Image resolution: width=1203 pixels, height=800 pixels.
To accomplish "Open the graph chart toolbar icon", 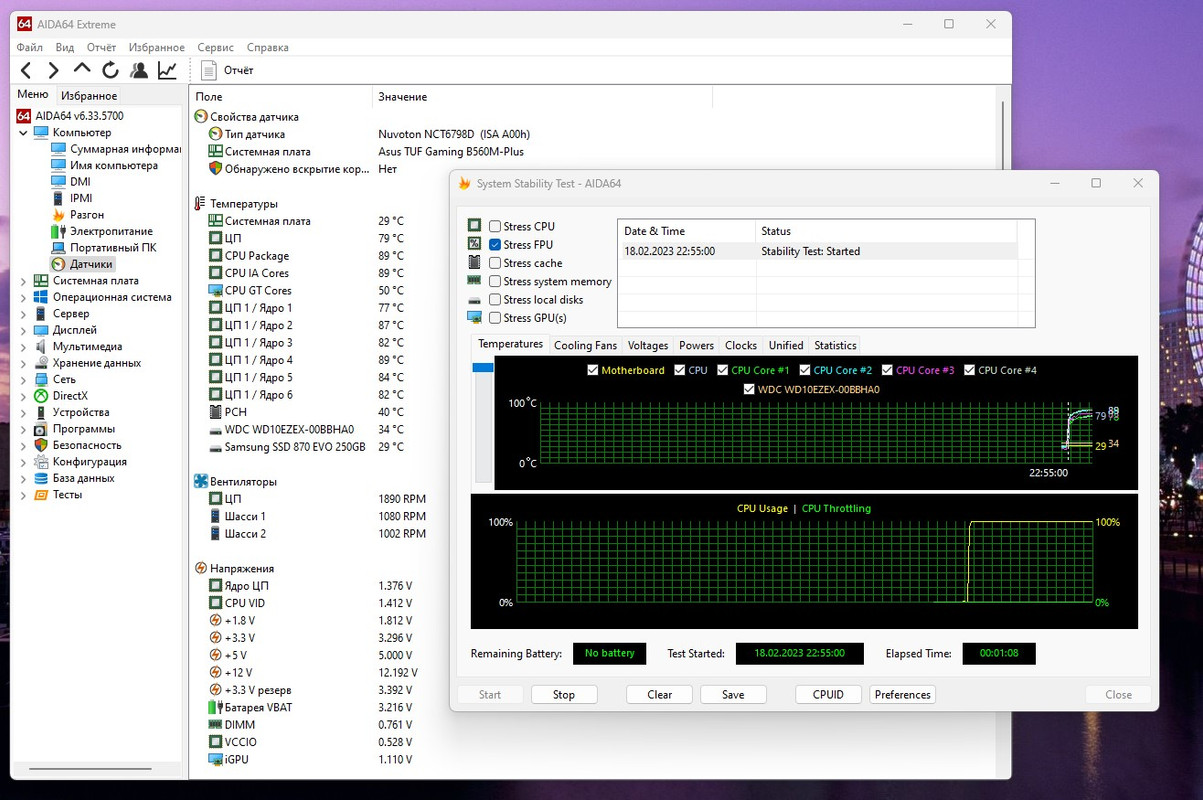I will (167, 70).
